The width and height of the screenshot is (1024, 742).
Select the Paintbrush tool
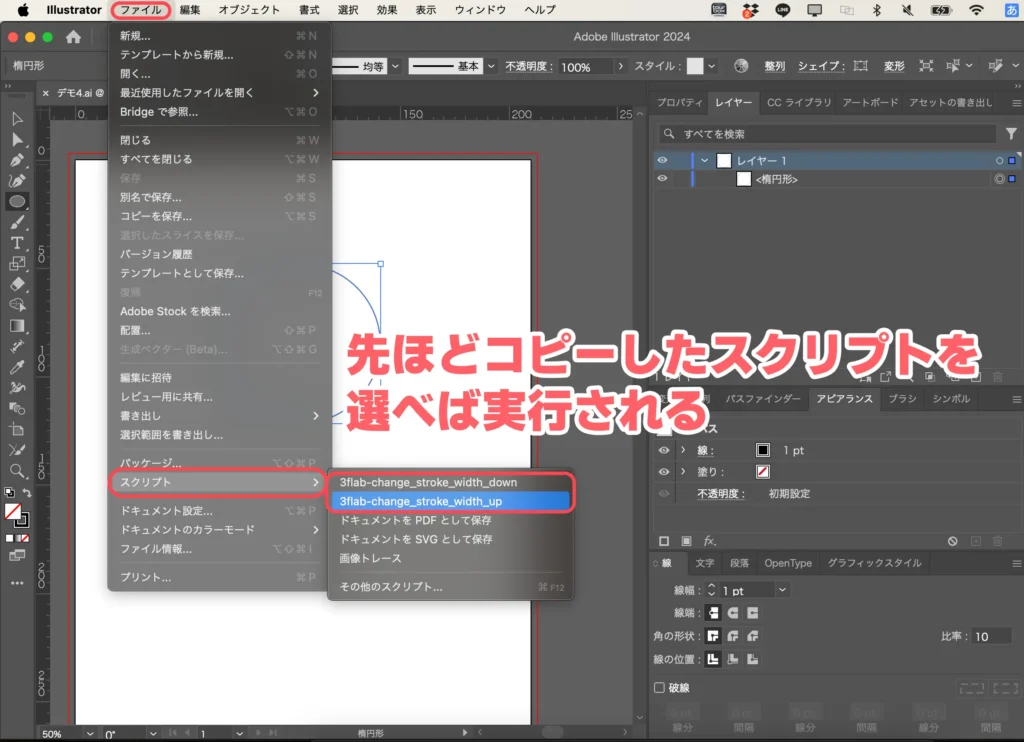pyautogui.click(x=17, y=222)
